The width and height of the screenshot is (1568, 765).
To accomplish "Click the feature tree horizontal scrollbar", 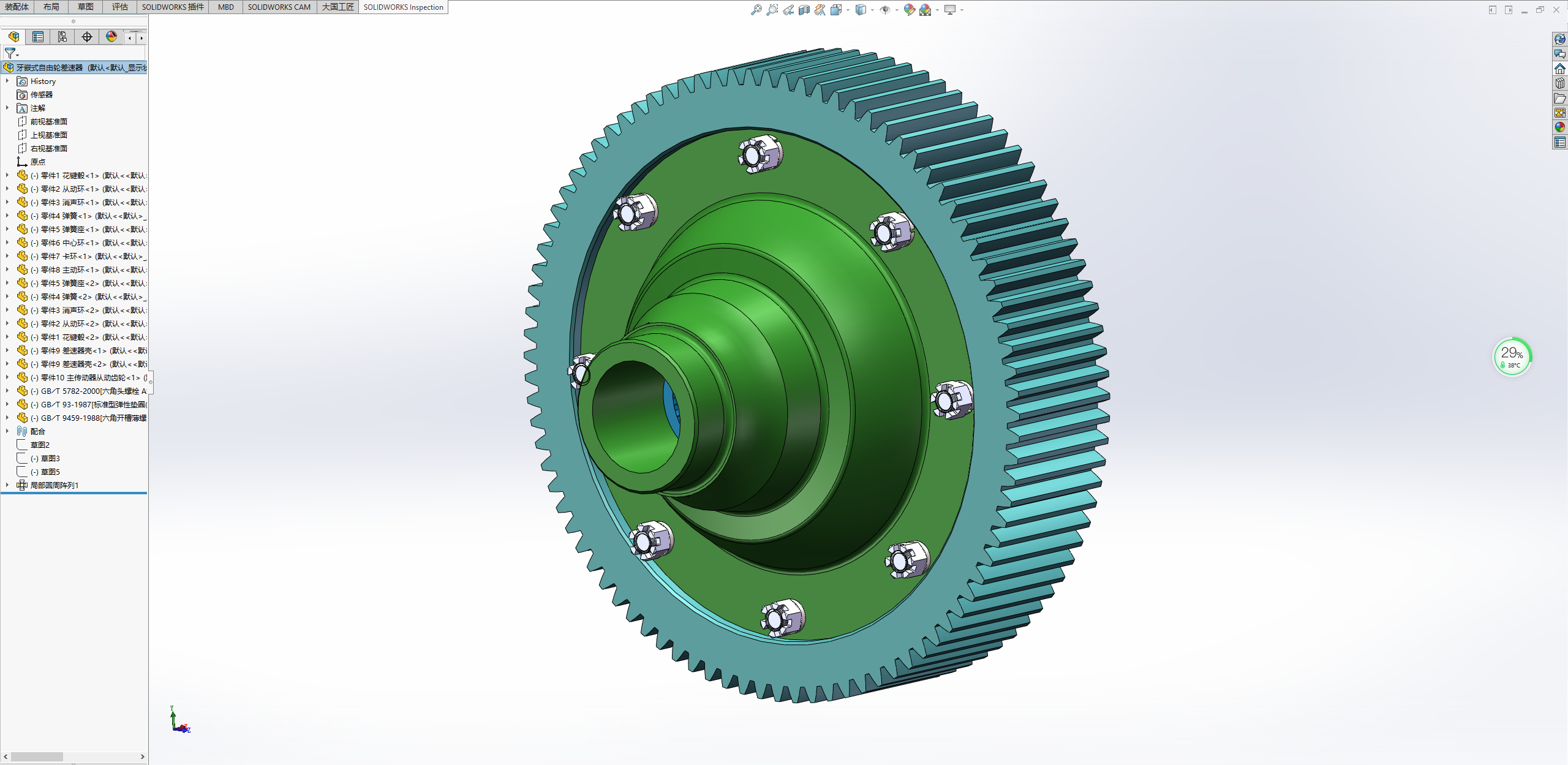I will pyautogui.click(x=37, y=757).
